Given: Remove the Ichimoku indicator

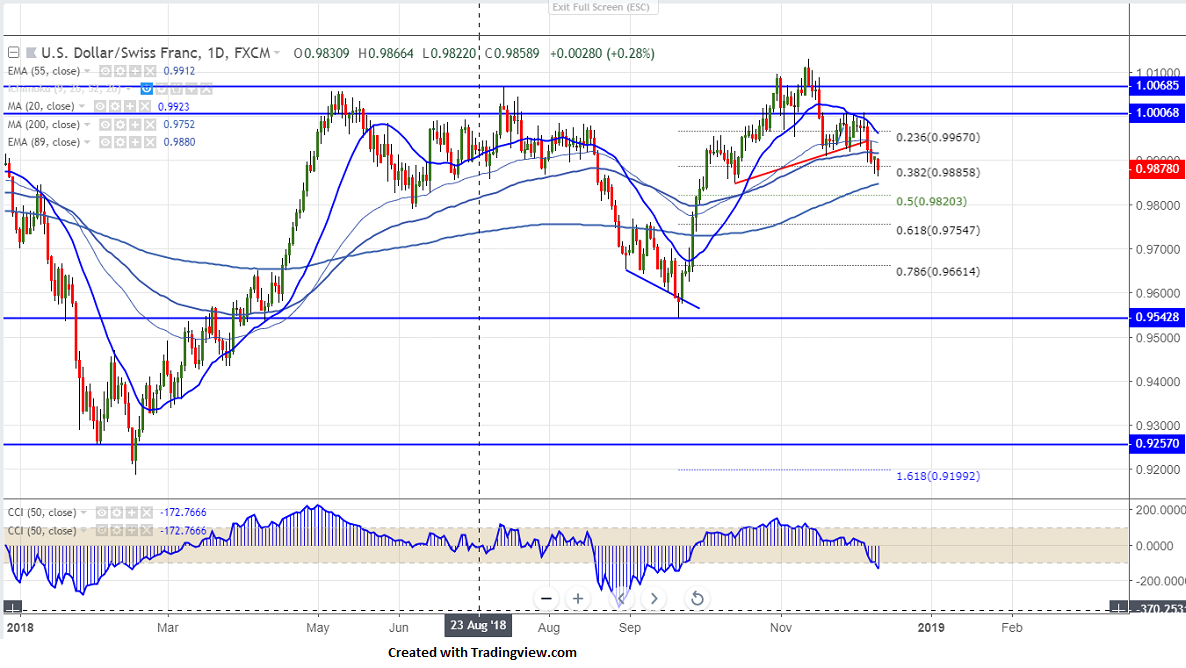Looking at the screenshot, I should 206,89.
